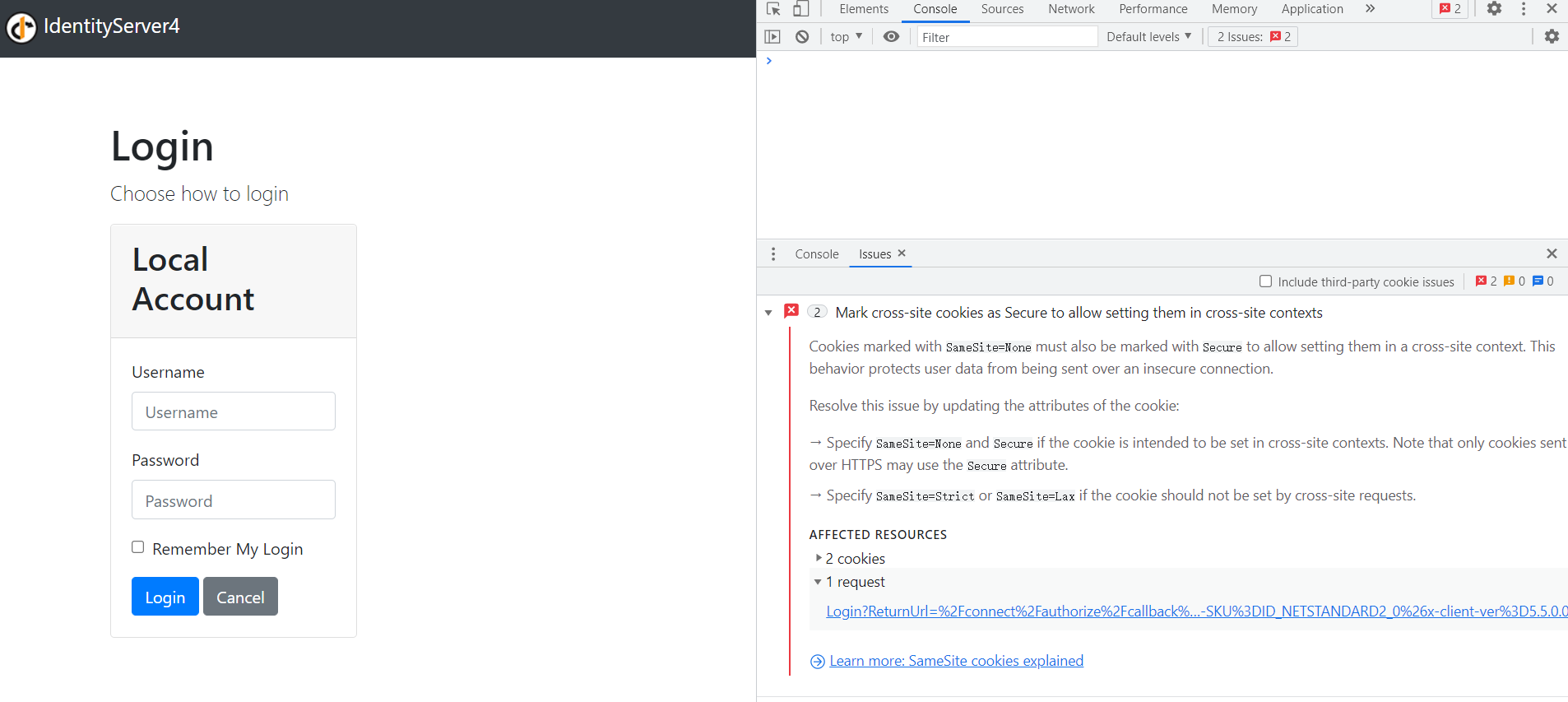Image resolution: width=1568 pixels, height=702 pixels.
Task: Open the error count badge in DevTools header
Action: coord(1450,9)
